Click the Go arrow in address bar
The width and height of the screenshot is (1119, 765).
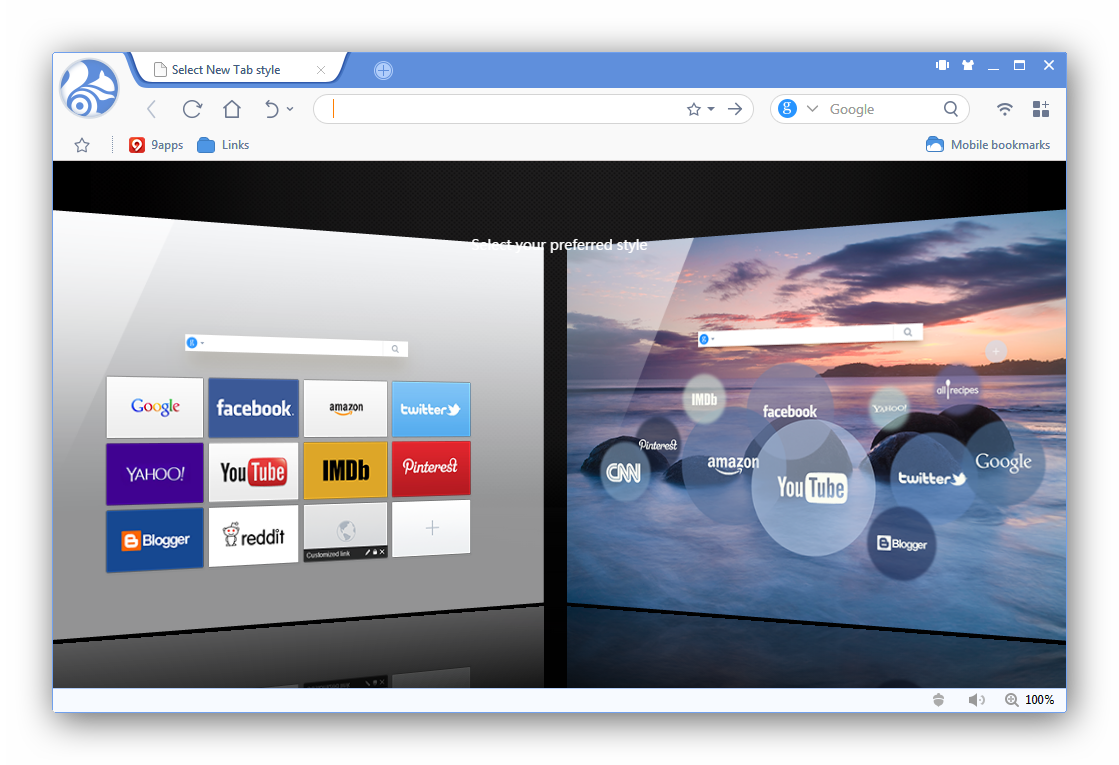point(735,109)
